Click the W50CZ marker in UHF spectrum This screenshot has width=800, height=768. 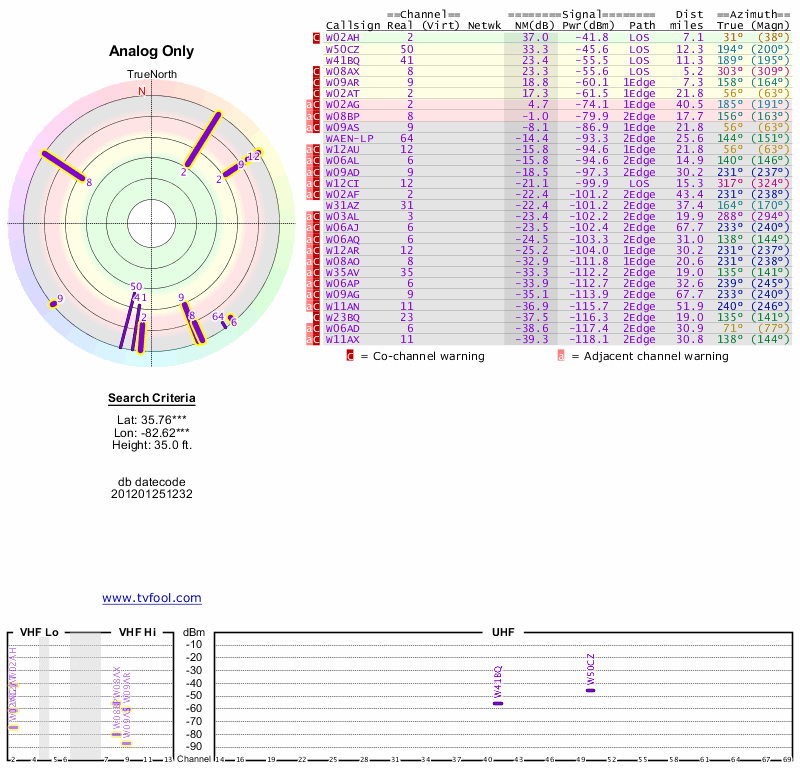[x=590, y=690]
